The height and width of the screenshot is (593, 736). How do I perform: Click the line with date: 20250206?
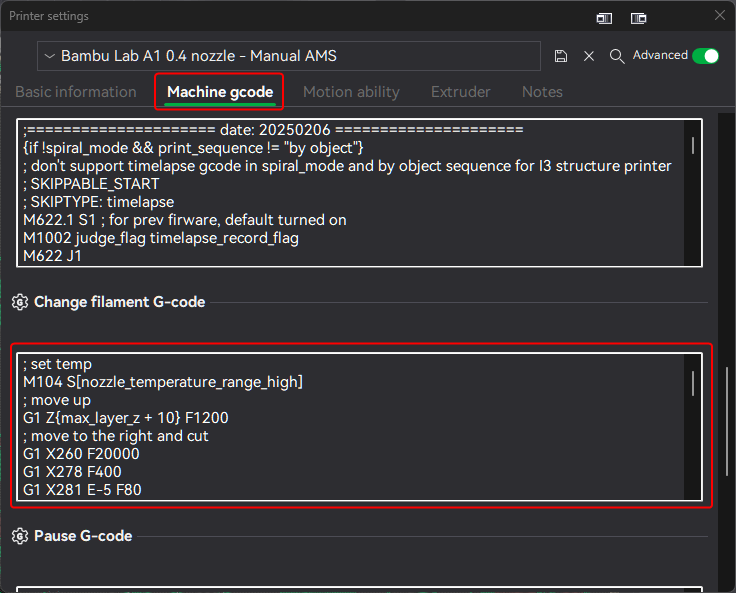[x=273, y=130]
